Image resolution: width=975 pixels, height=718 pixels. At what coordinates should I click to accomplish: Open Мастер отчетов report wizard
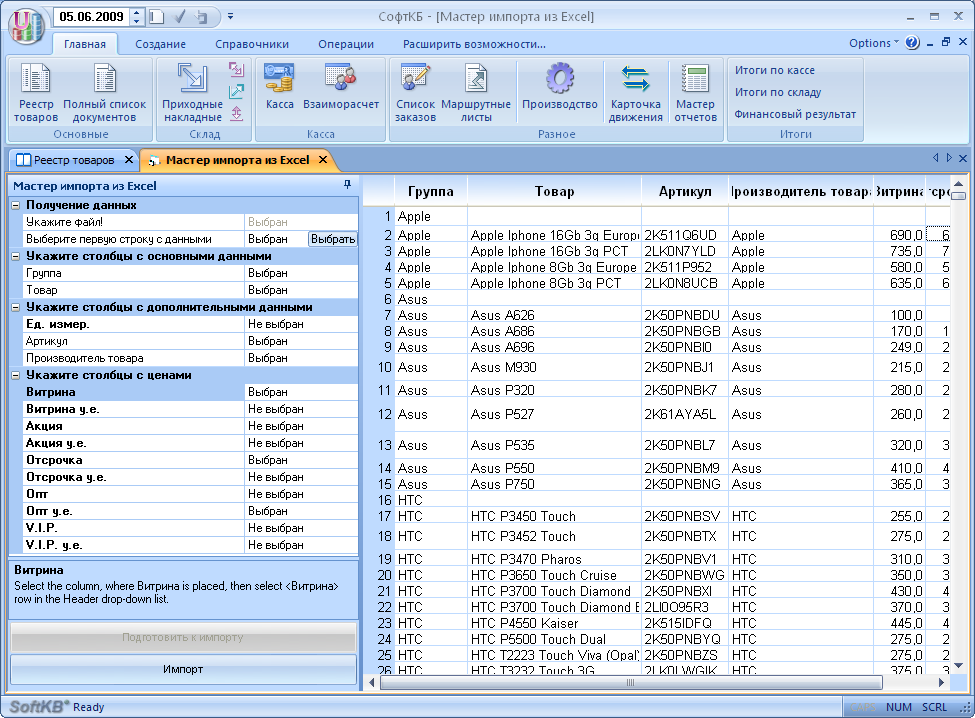pyautogui.click(x=695, y=93)
